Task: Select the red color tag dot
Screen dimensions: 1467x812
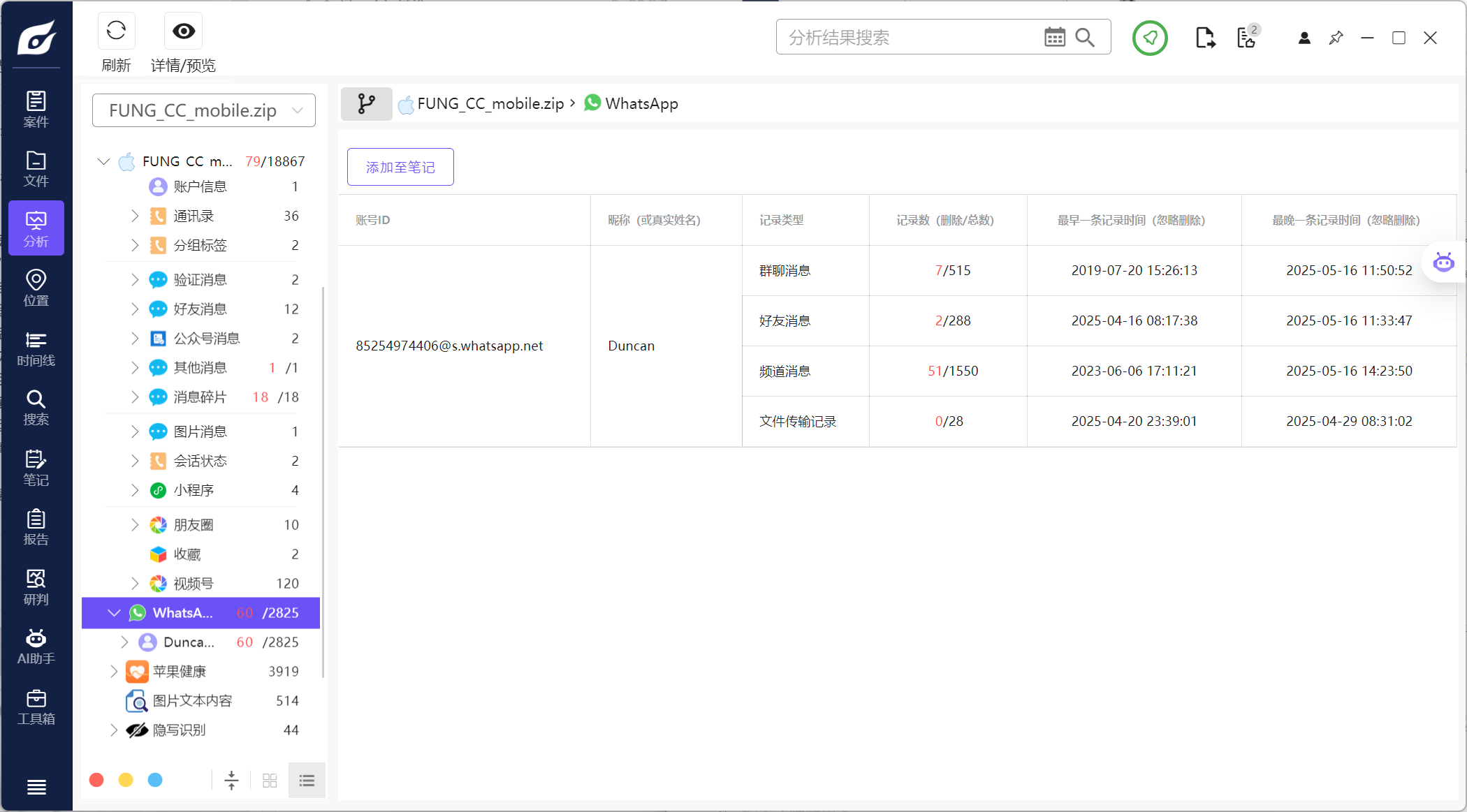Action: pos(97,780)
